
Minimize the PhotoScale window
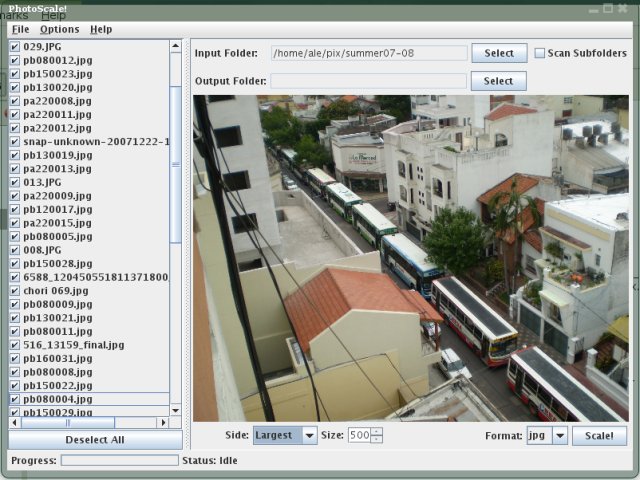pos(594,9)
